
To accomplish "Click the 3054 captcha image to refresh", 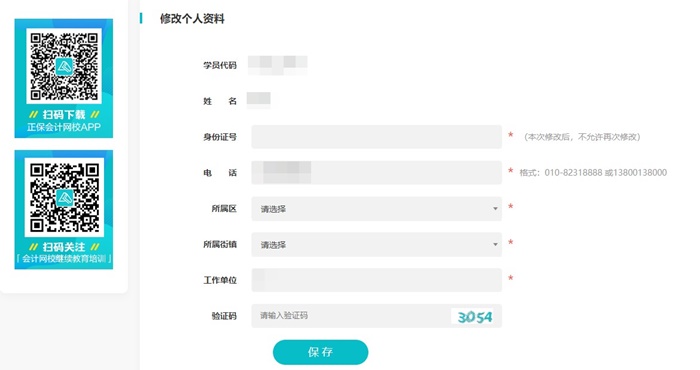I will [475, 316].
